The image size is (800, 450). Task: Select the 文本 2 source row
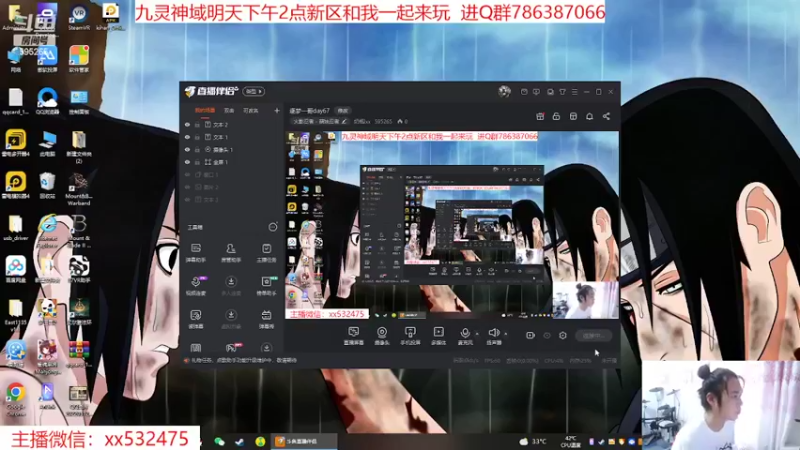(x=232, y=124)
